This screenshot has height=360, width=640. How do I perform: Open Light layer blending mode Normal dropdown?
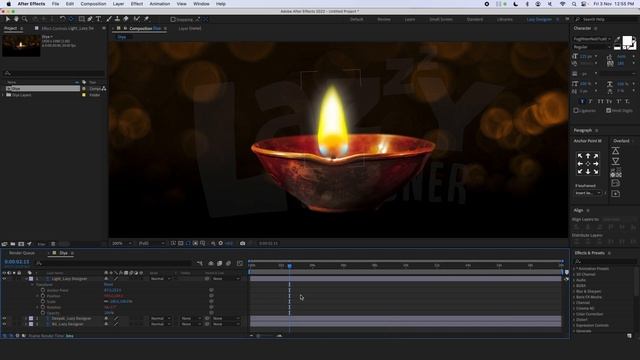(x=161, y=279)
